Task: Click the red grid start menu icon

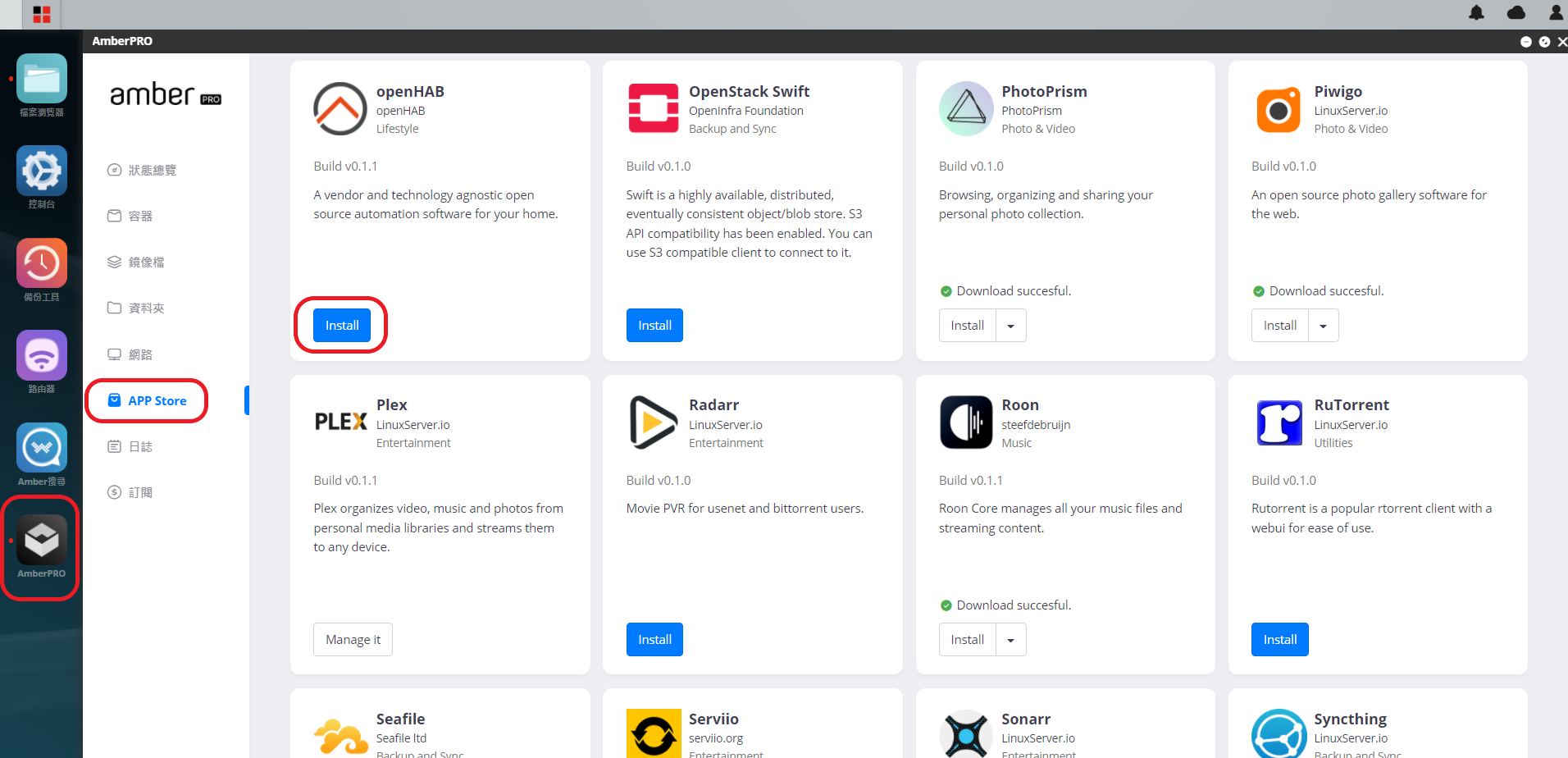Action: point(42,14)
